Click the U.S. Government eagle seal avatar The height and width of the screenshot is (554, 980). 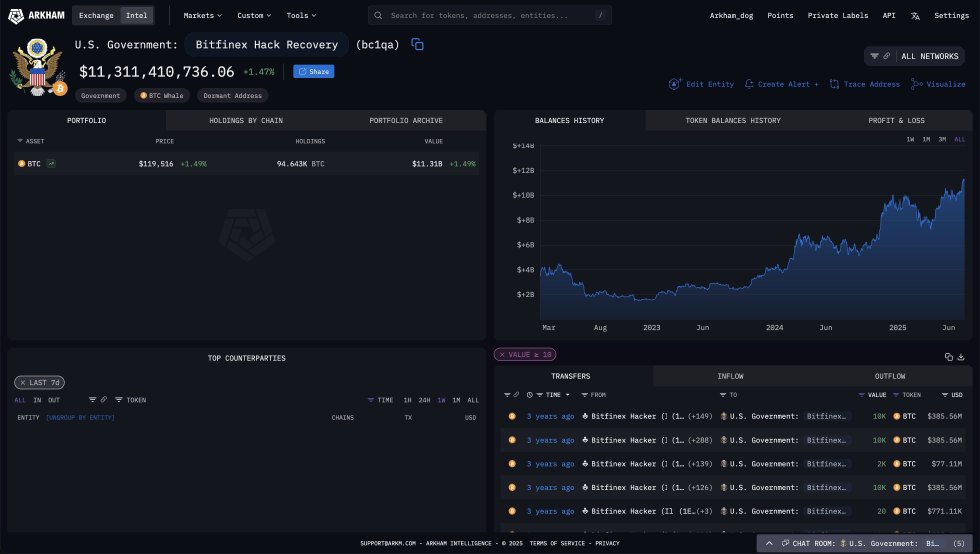pos(37,68)
